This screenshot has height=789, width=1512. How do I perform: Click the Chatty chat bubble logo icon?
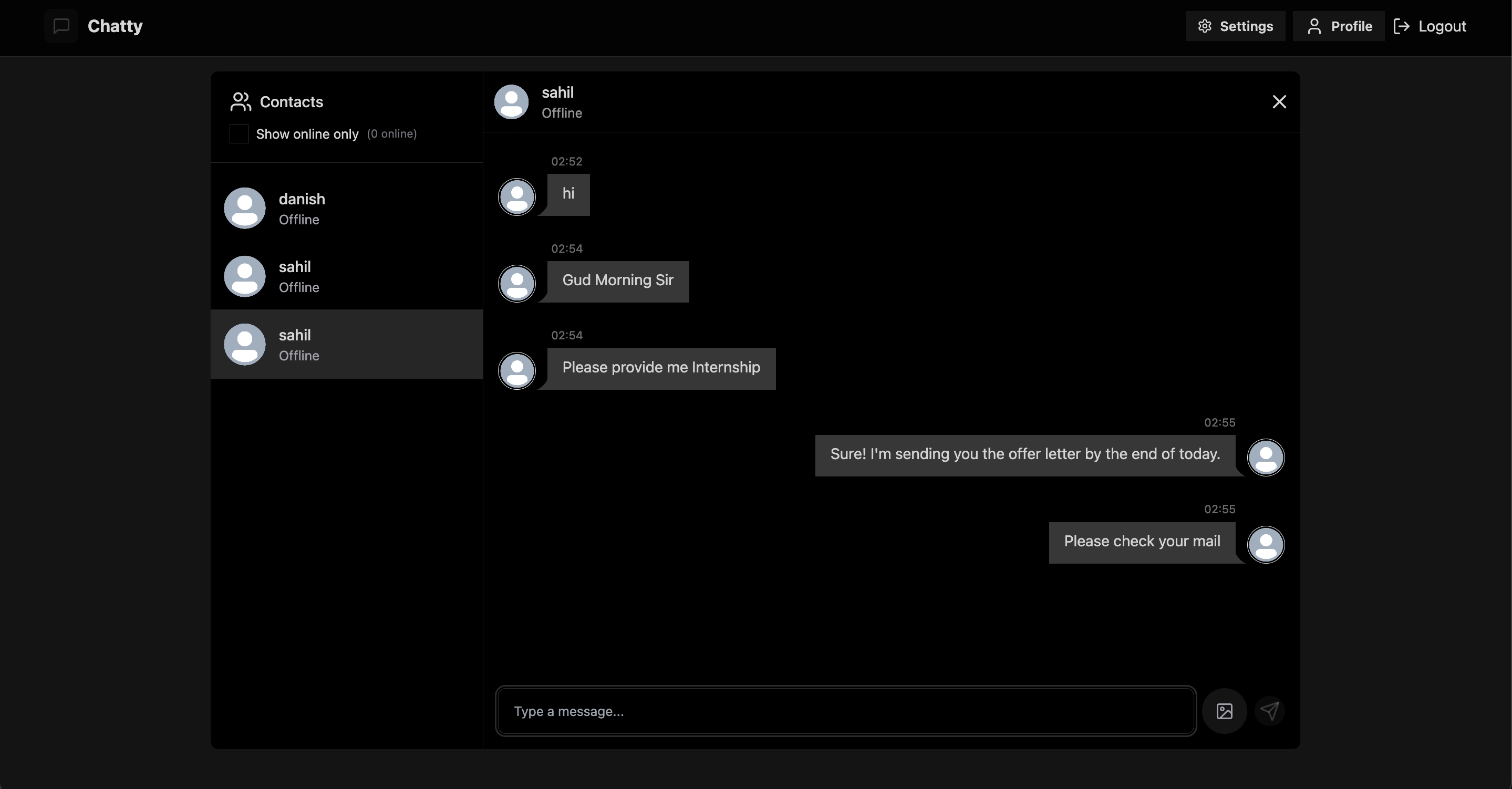click(x=61, y=26)
